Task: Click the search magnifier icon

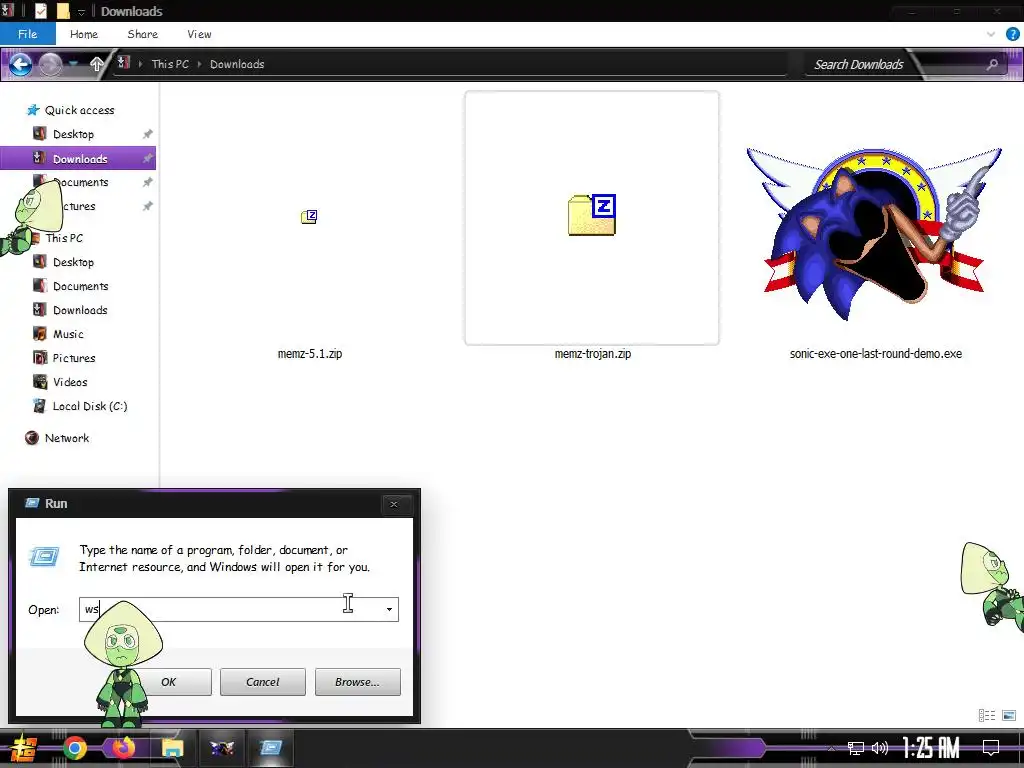Action: point(992,64)
